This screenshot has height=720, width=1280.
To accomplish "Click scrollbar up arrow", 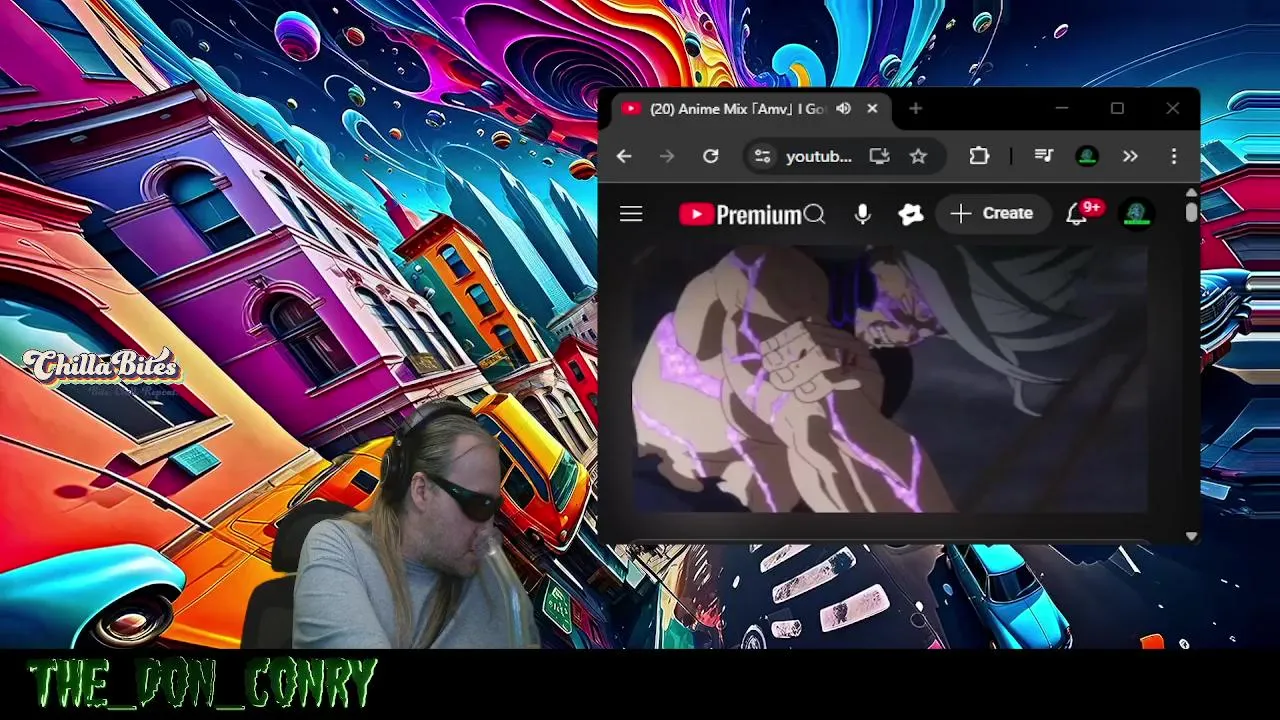I will pyautogui.click(x=1191, y=192).
